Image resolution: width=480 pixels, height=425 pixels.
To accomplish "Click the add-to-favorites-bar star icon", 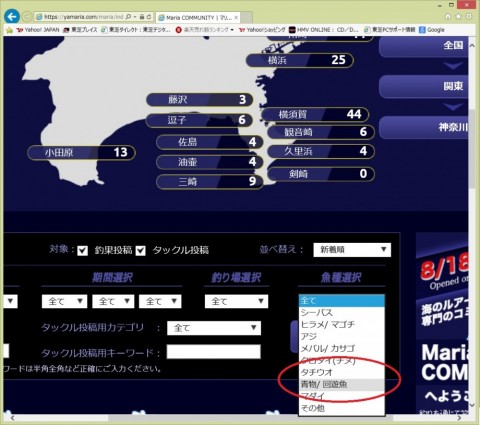I will [x=9, y=30].
